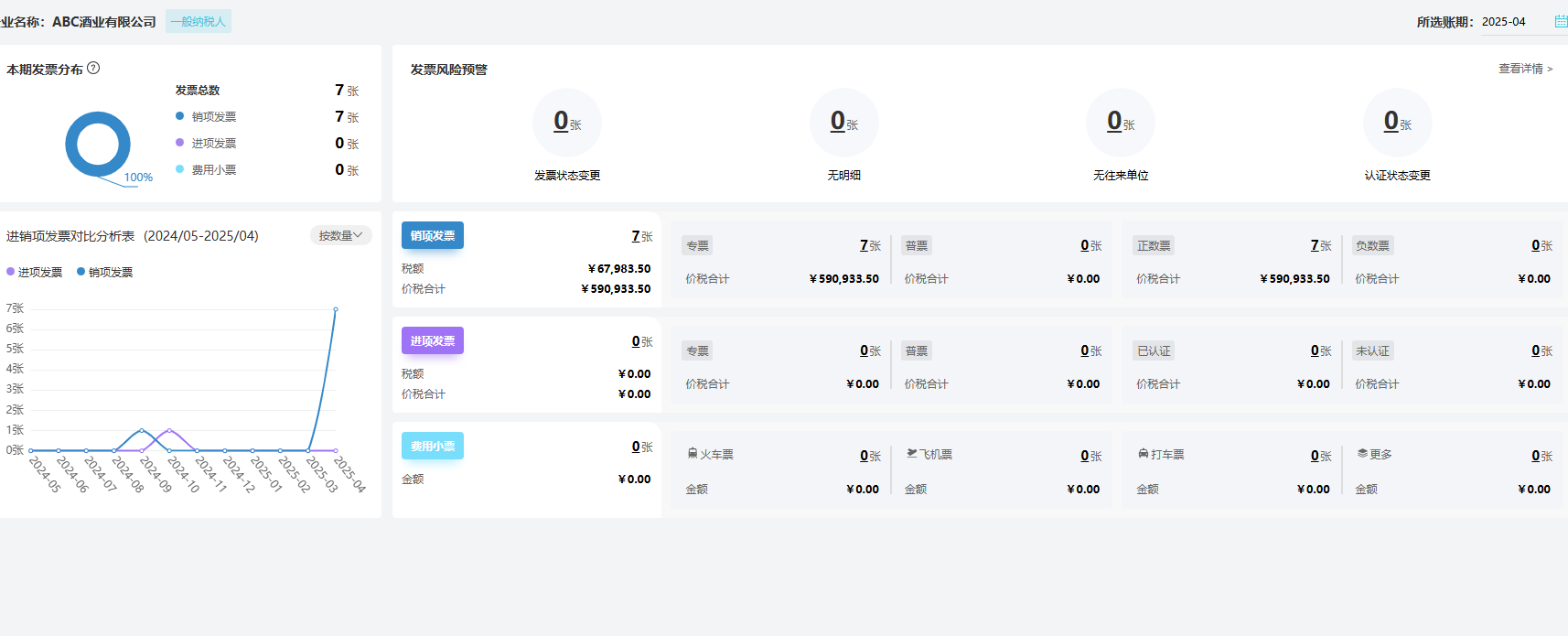Select the blue 销项发票 tab button
The width and height of the screenshot is (1568, 636).
(433, 235)
